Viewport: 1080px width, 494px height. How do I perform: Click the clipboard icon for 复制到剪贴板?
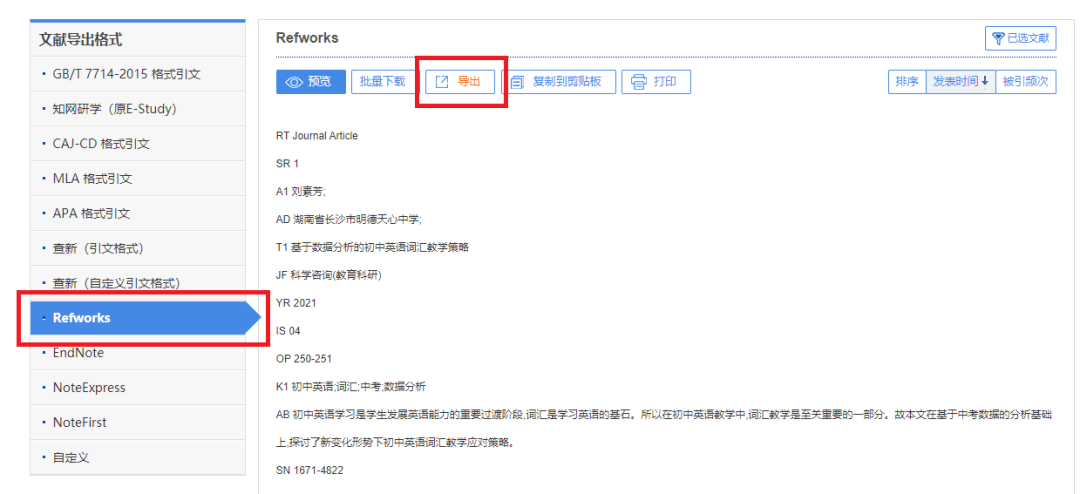point(518,82)
